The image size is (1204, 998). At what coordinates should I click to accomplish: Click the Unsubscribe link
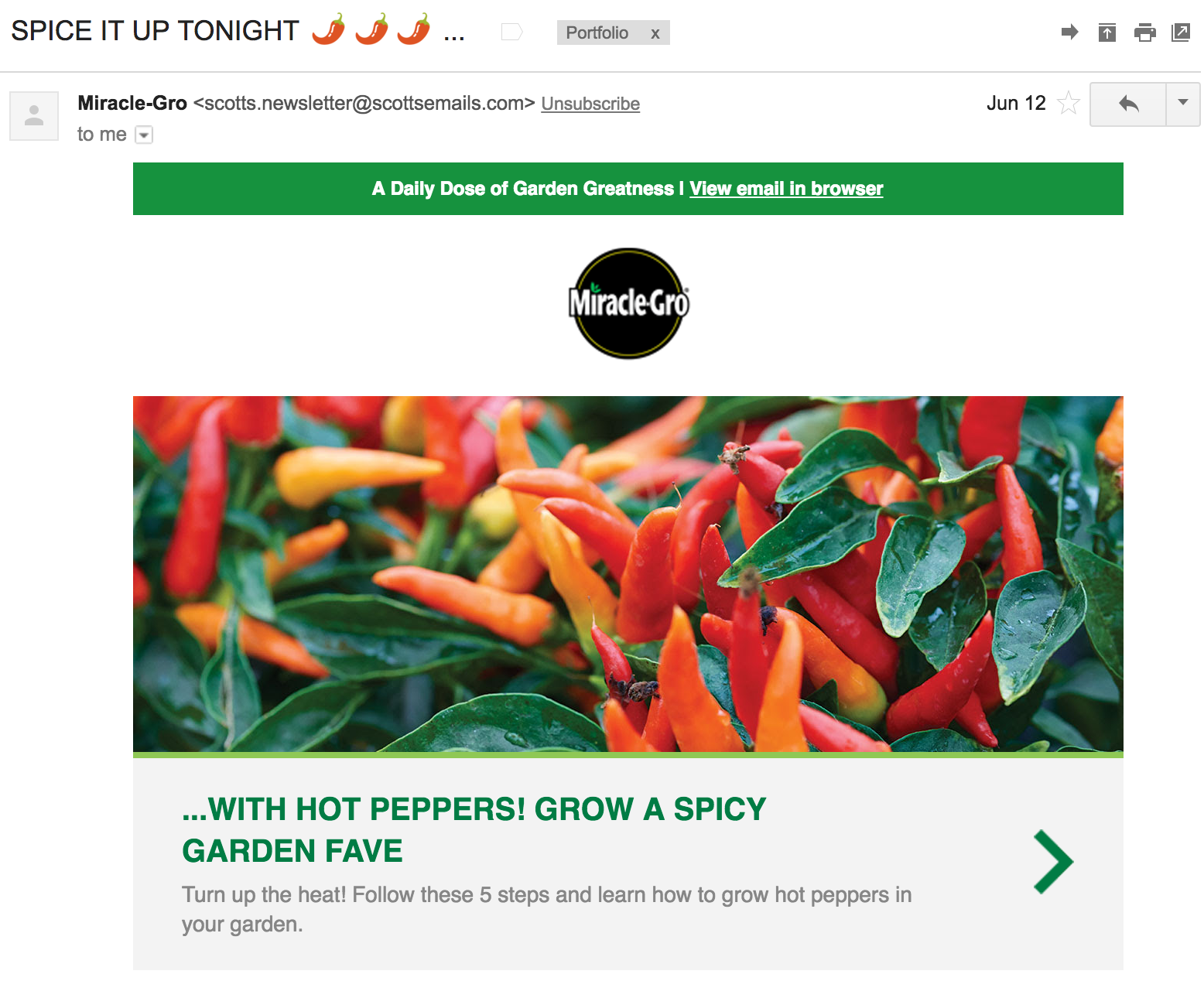point(590,104)
